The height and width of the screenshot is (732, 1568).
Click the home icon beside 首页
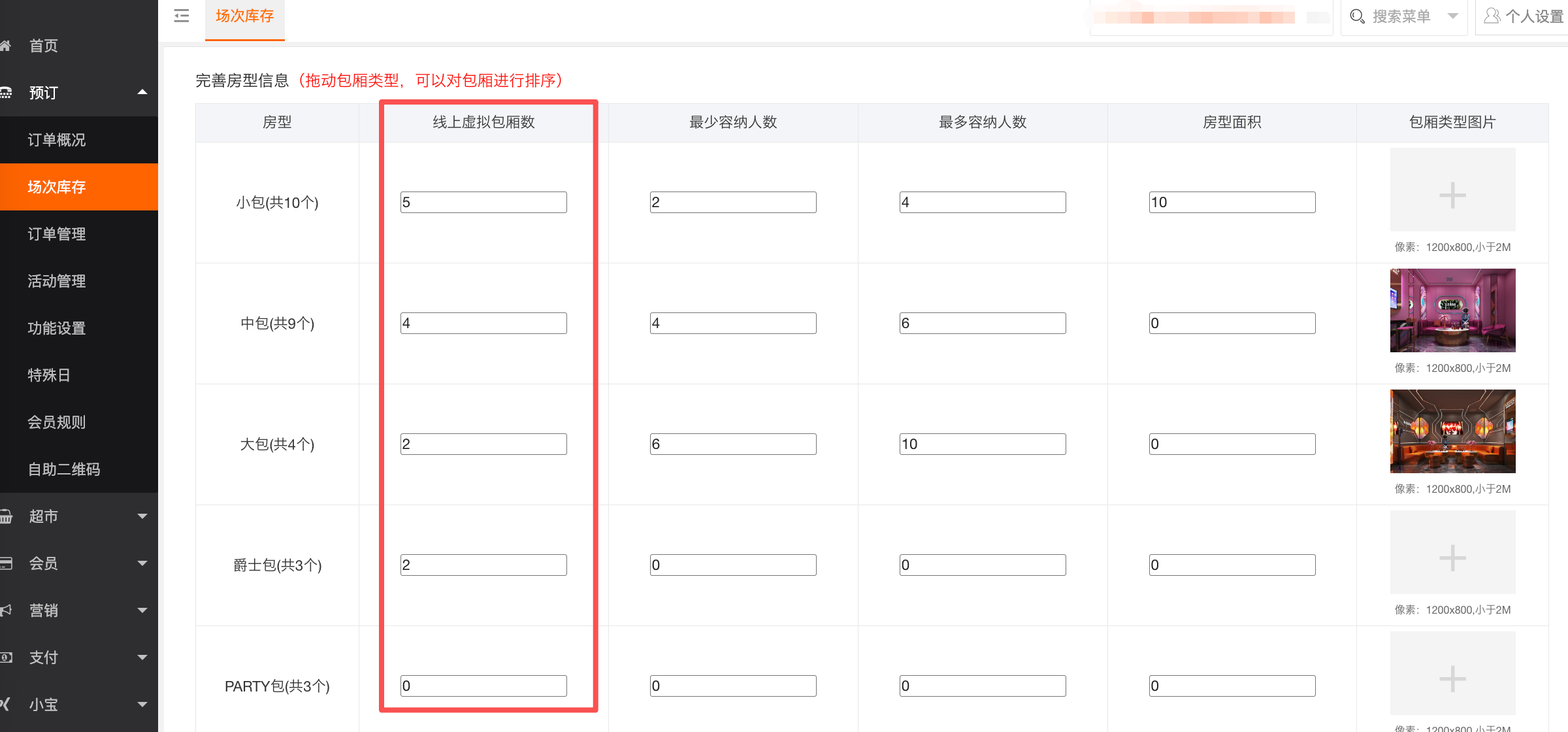pos(5,46)
